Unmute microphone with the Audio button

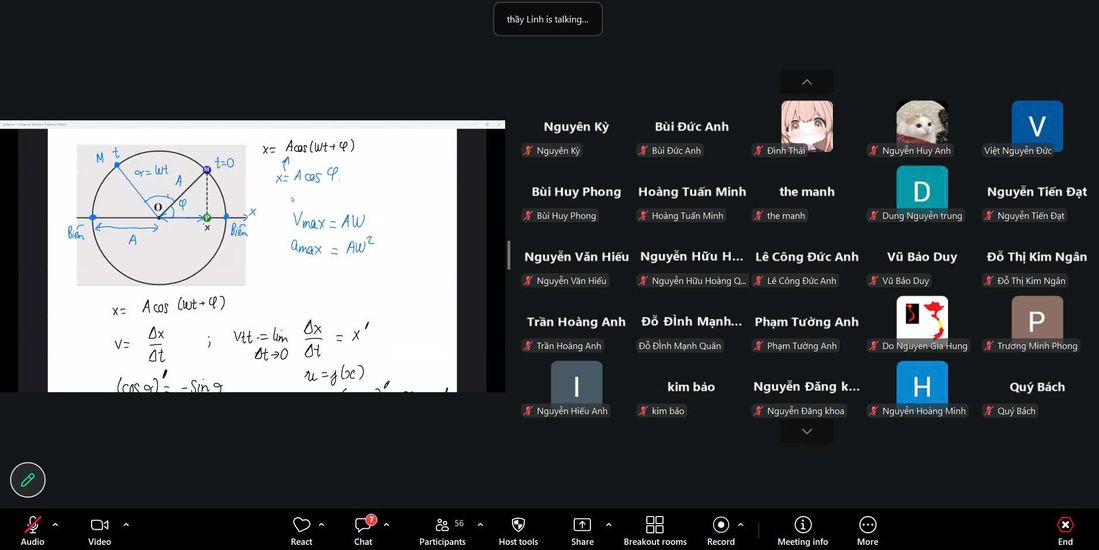(32, 530)
